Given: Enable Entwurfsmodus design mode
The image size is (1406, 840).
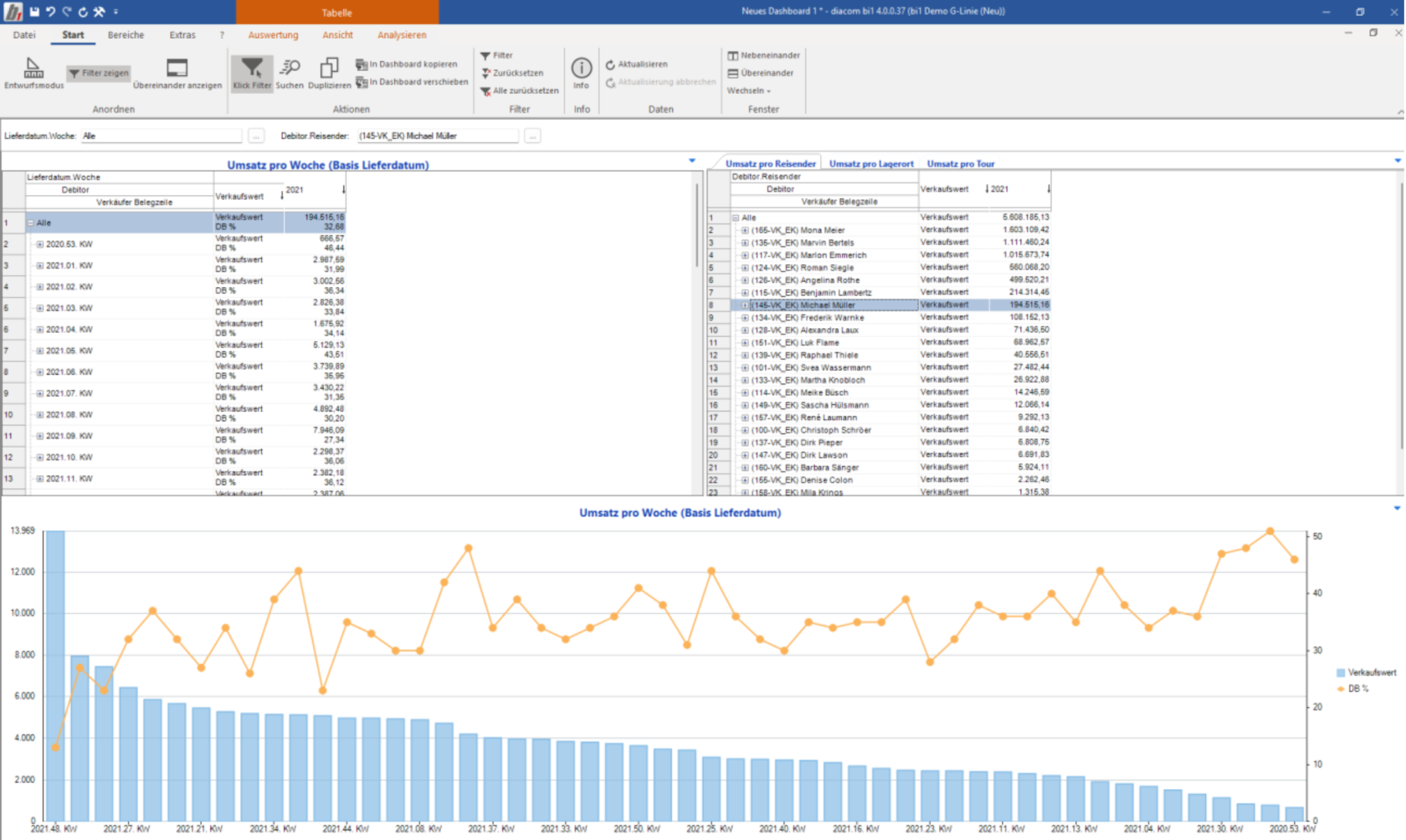Looking at the screenshot, I should pos(33,74).
